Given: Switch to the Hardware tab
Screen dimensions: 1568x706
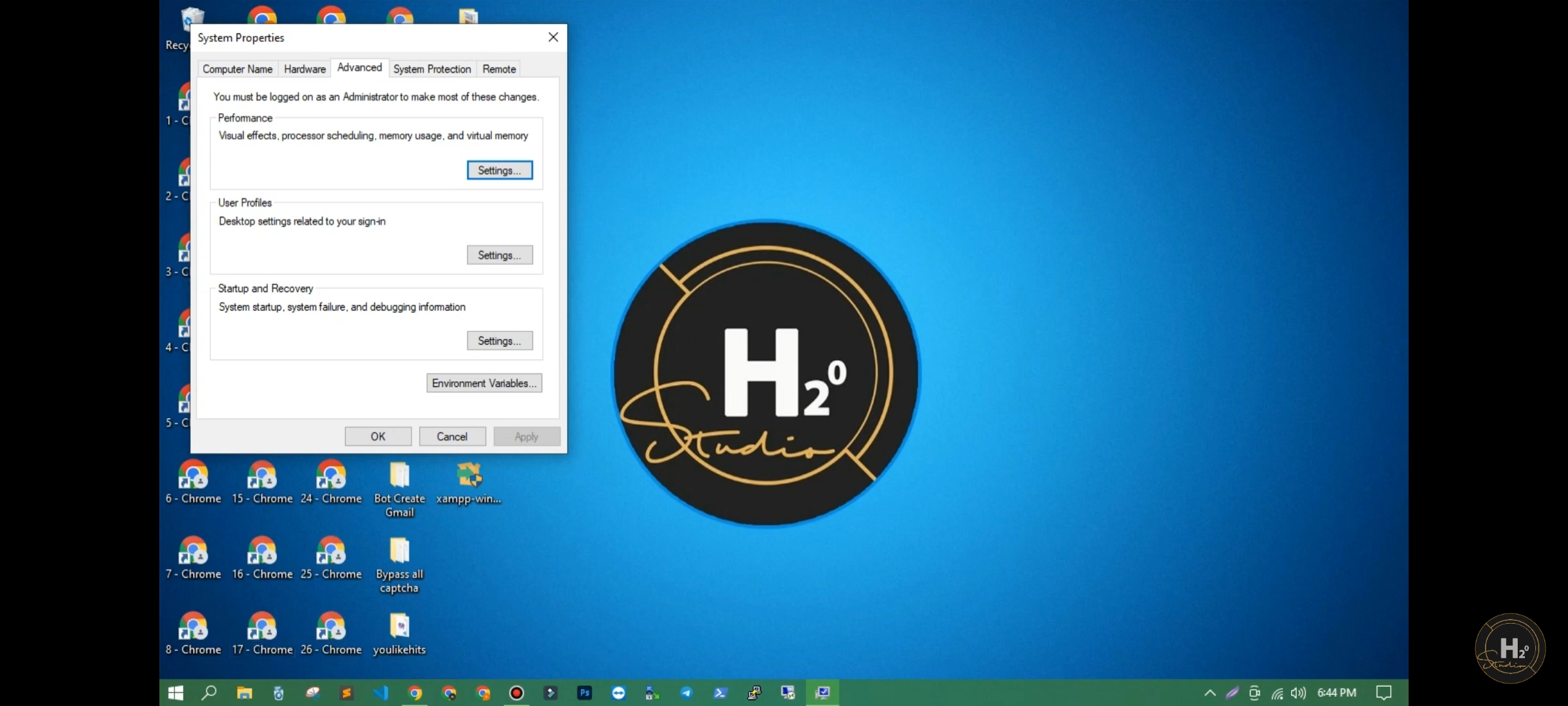Looking at the screenshot, I should (304, 69).
